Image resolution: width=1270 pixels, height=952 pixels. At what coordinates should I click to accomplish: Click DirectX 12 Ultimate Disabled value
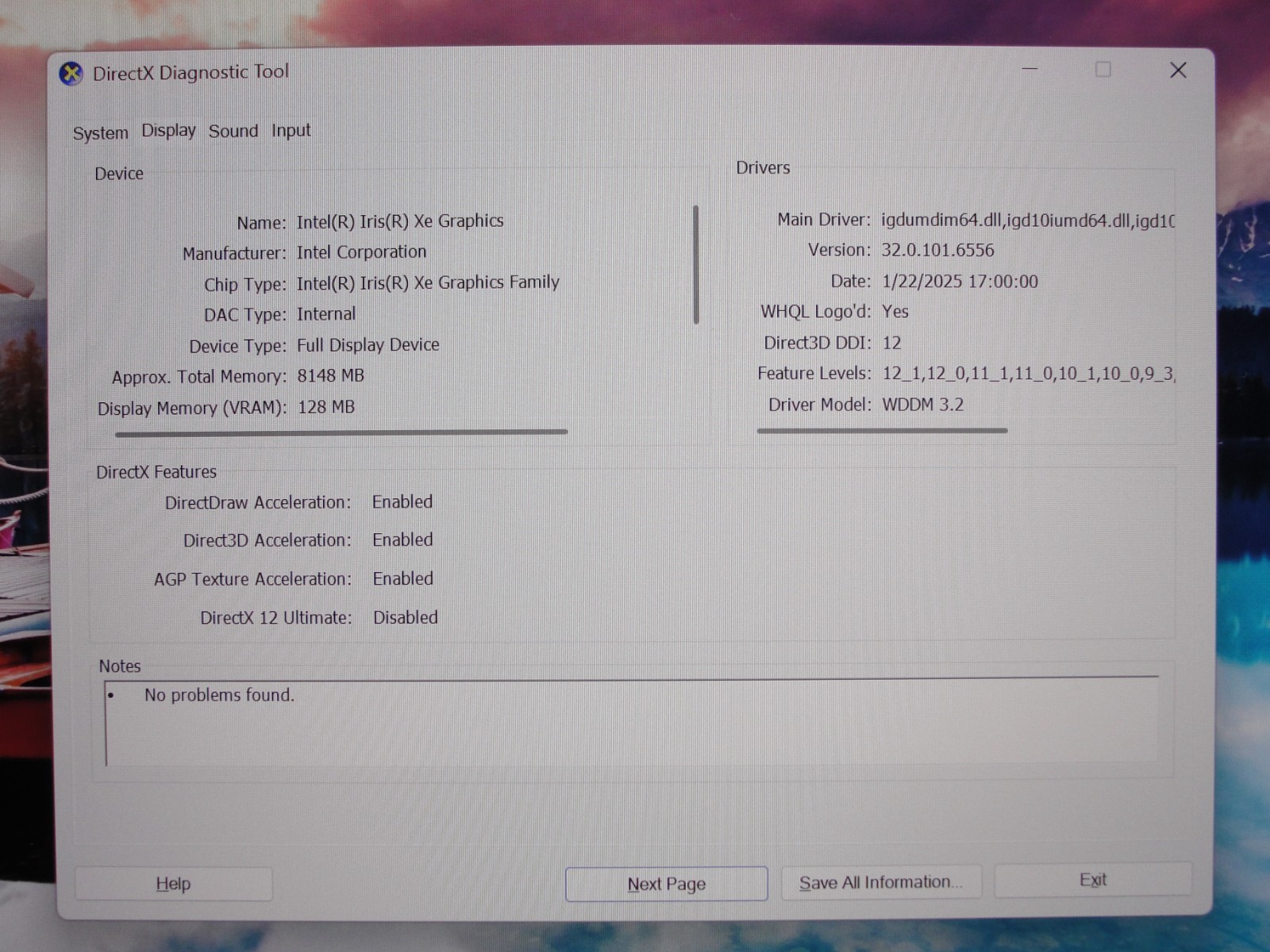pyautogui.click(x=406, y=617)
